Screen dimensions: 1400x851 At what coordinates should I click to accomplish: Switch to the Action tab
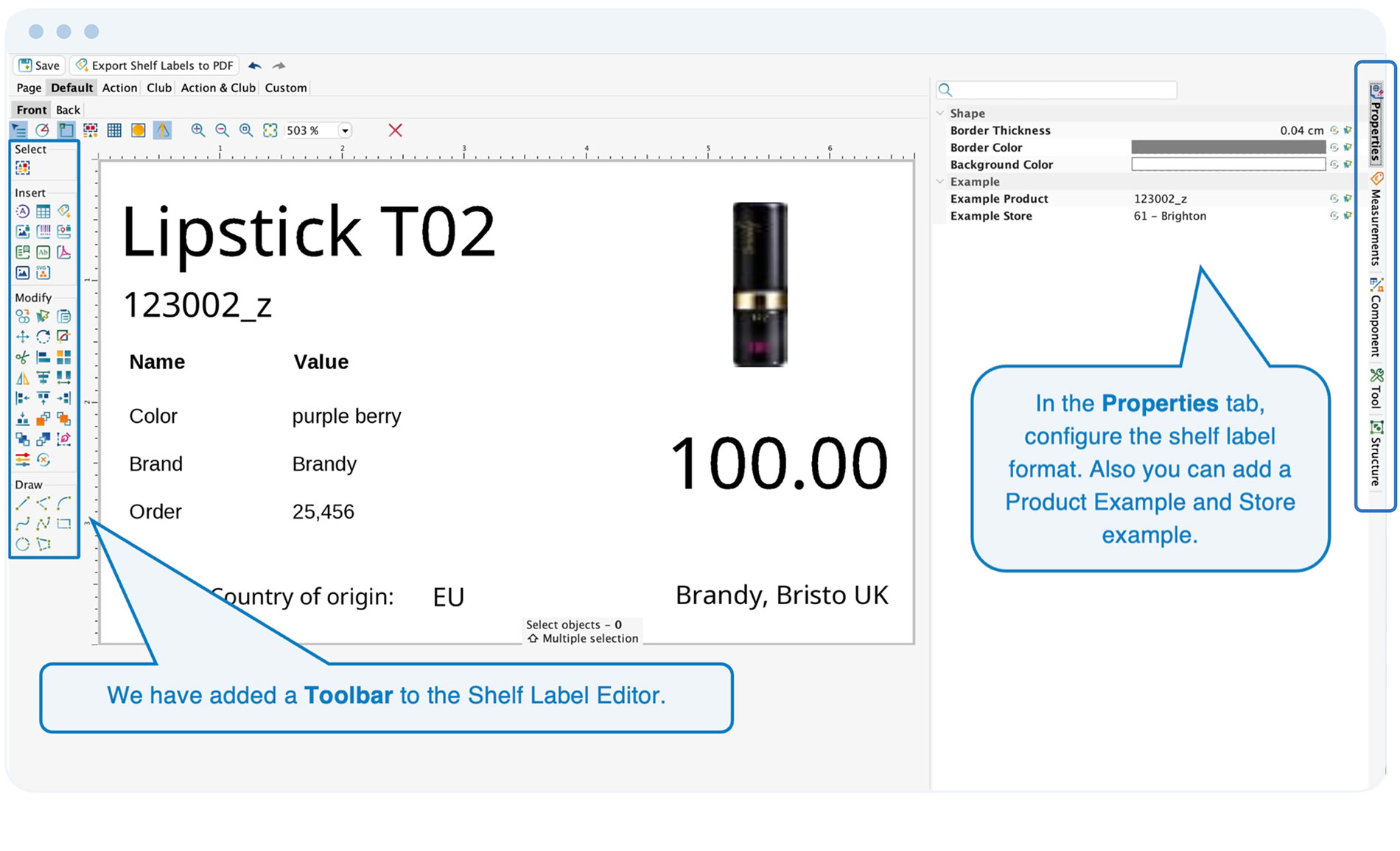[x=119, y=88]
